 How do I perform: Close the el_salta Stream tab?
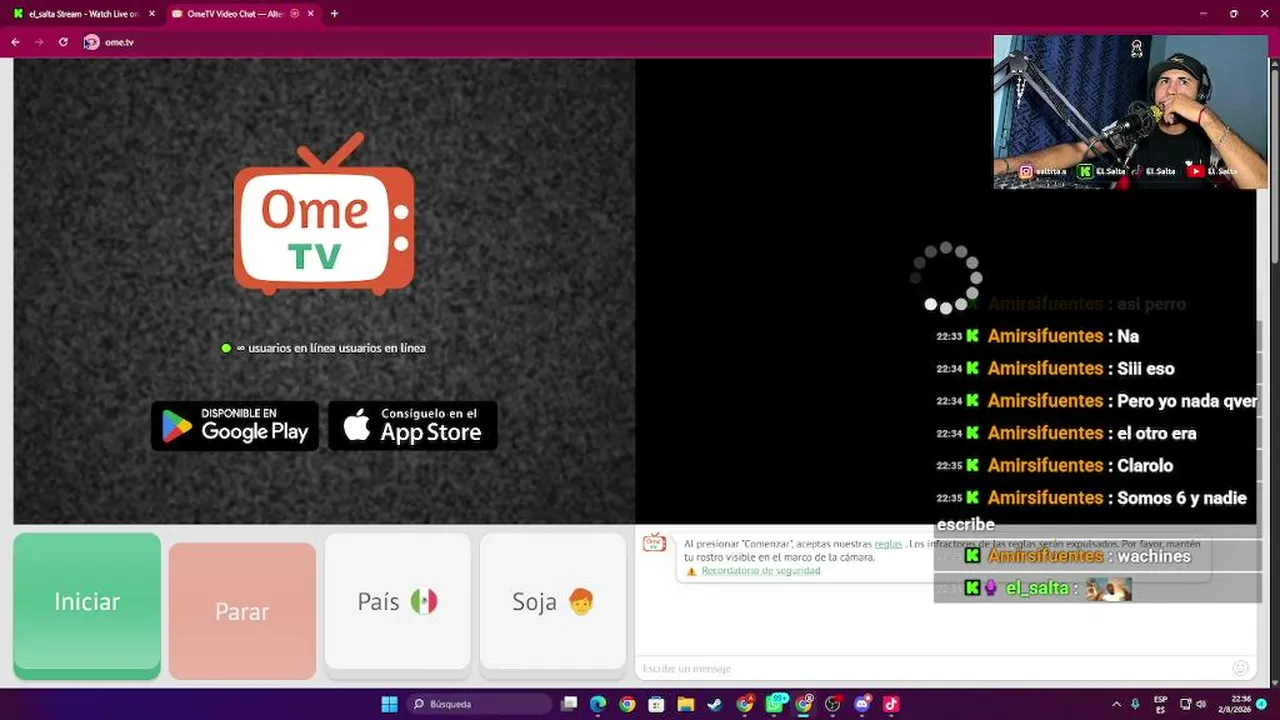point(152,14)
